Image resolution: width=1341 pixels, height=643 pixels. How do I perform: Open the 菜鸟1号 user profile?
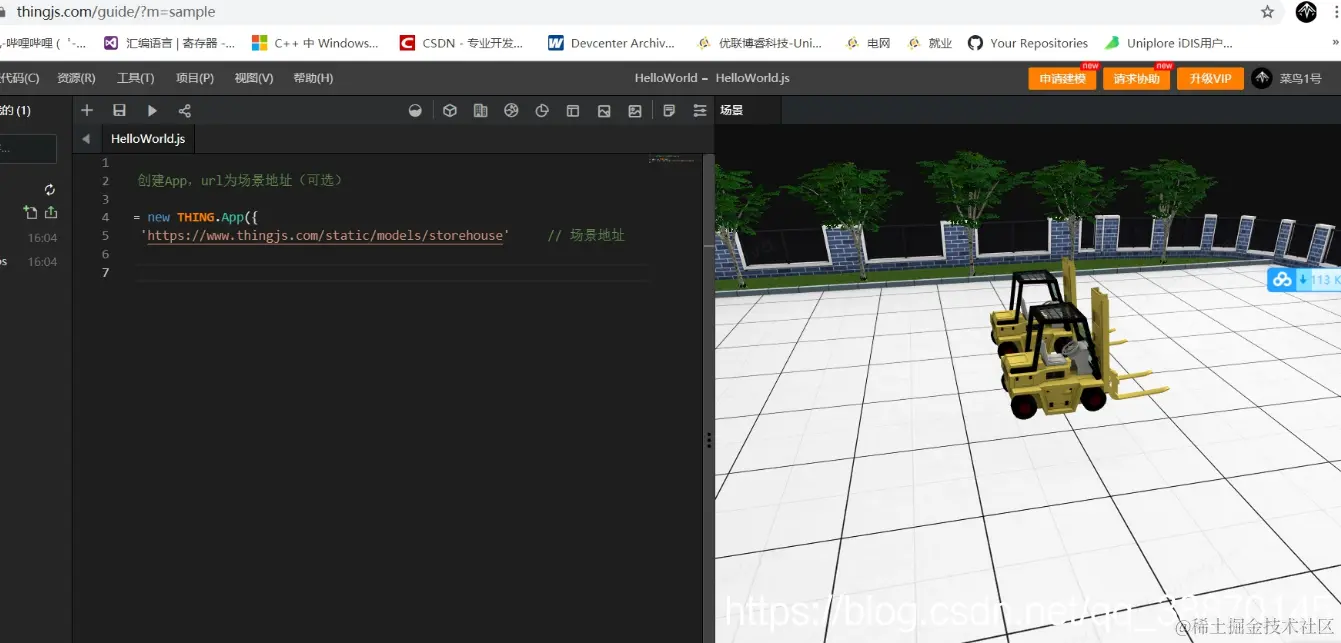pos(1287,78)
